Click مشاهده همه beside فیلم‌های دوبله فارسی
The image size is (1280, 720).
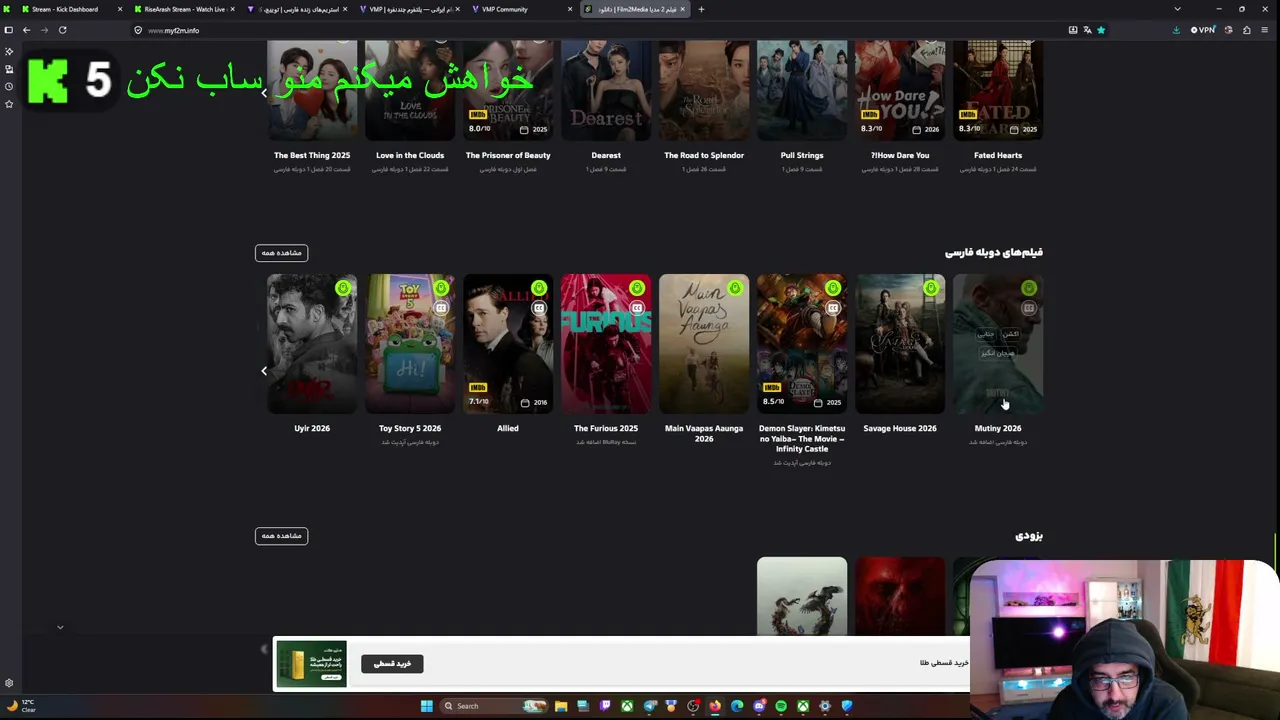(281, 253)
